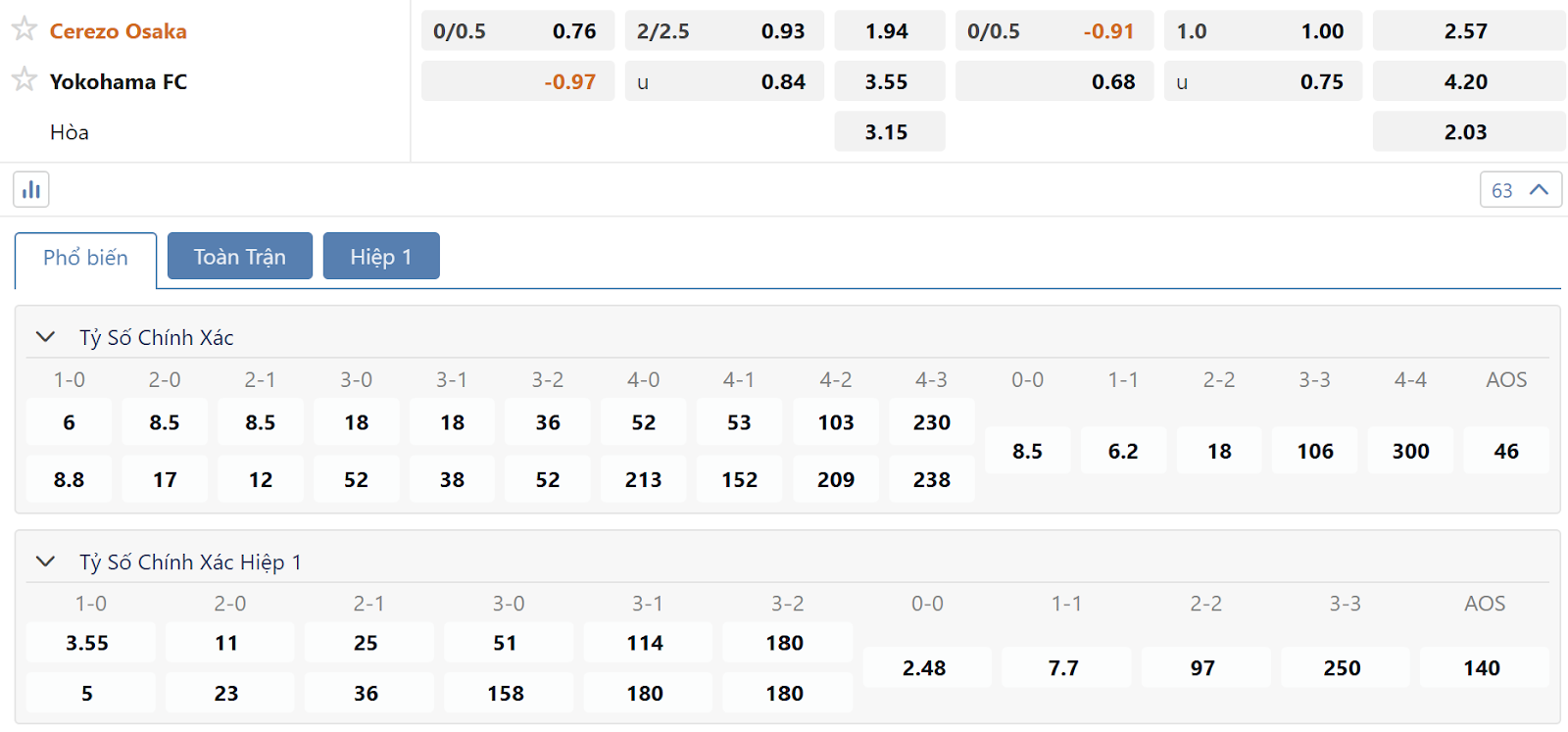
Task: Pick 4-4 exact score odds 300
Action: click(1410, 451)
